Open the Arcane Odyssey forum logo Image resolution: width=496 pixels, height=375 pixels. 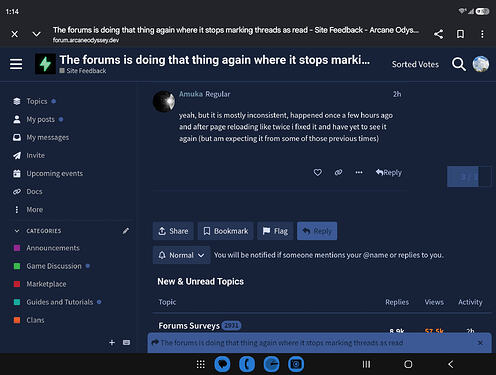[x=45, y=64]
